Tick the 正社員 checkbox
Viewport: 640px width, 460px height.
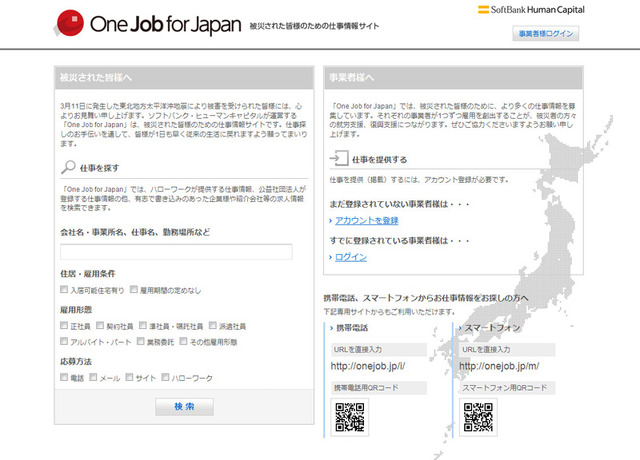coord(64,325)
